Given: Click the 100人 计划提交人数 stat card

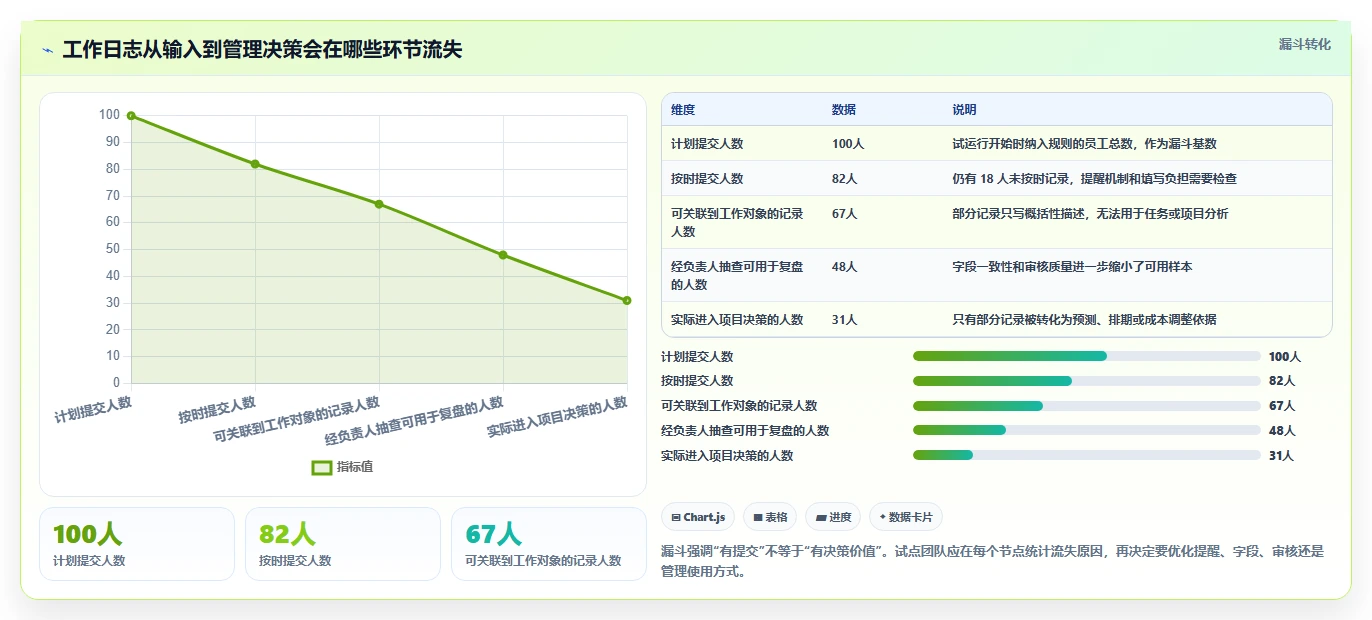Looking at the screenshot, I should tap(137, 544).
